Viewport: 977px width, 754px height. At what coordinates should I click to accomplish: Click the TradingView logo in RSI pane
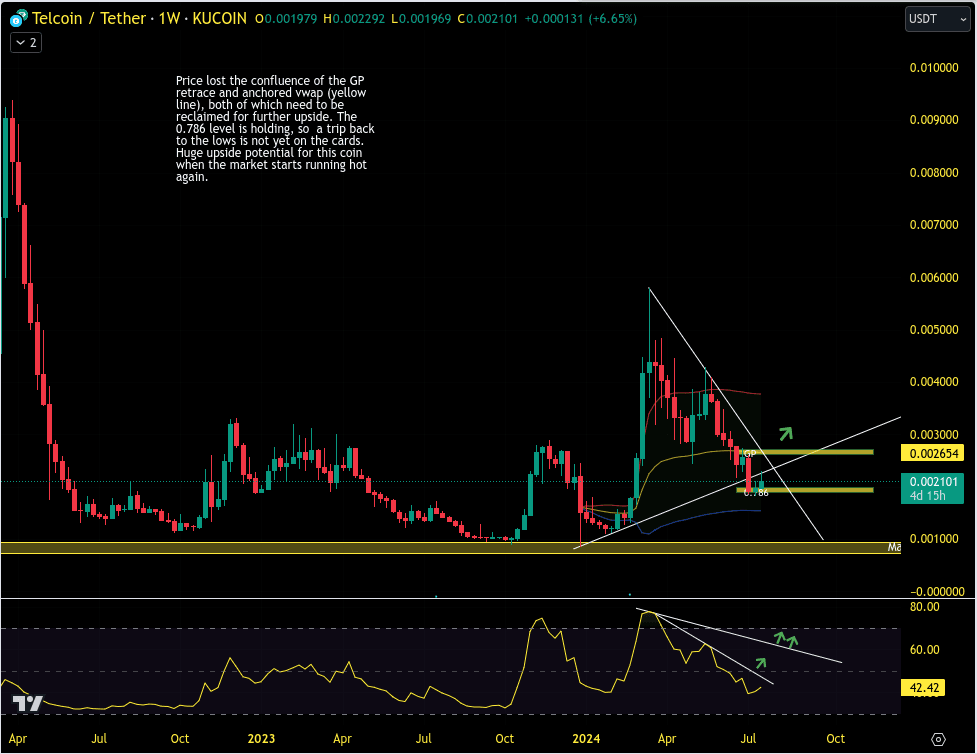(x=27, y=704)
